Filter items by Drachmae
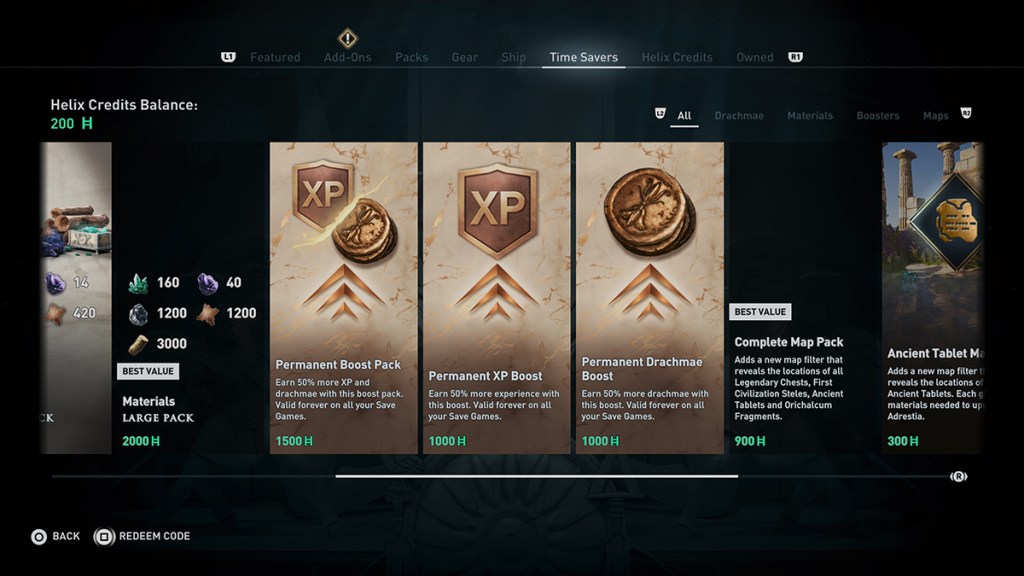This screenshot has height=576, width=1024. [x=739, y=116]
